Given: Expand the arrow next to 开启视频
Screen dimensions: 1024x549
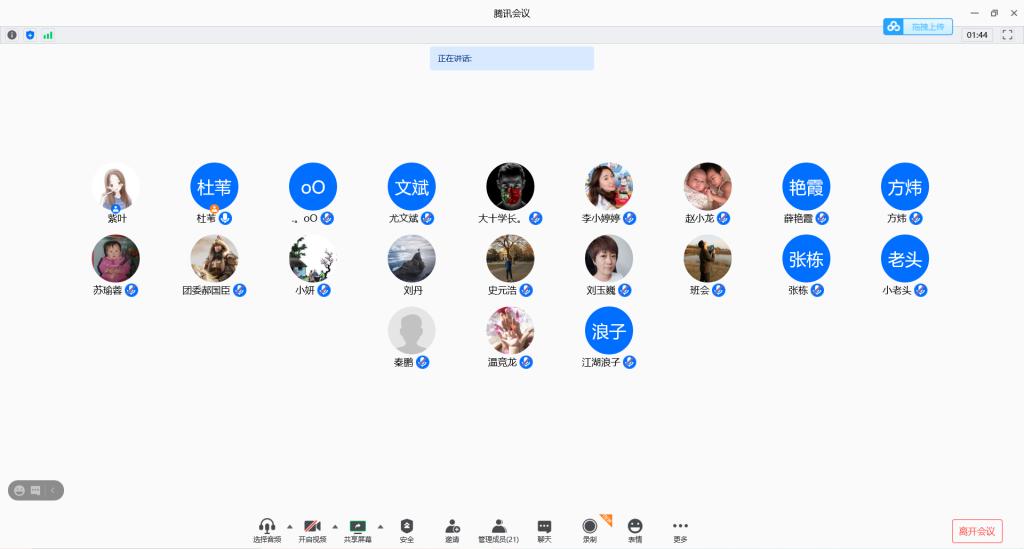Looking at the screenshot, I should tap(335, 526).
